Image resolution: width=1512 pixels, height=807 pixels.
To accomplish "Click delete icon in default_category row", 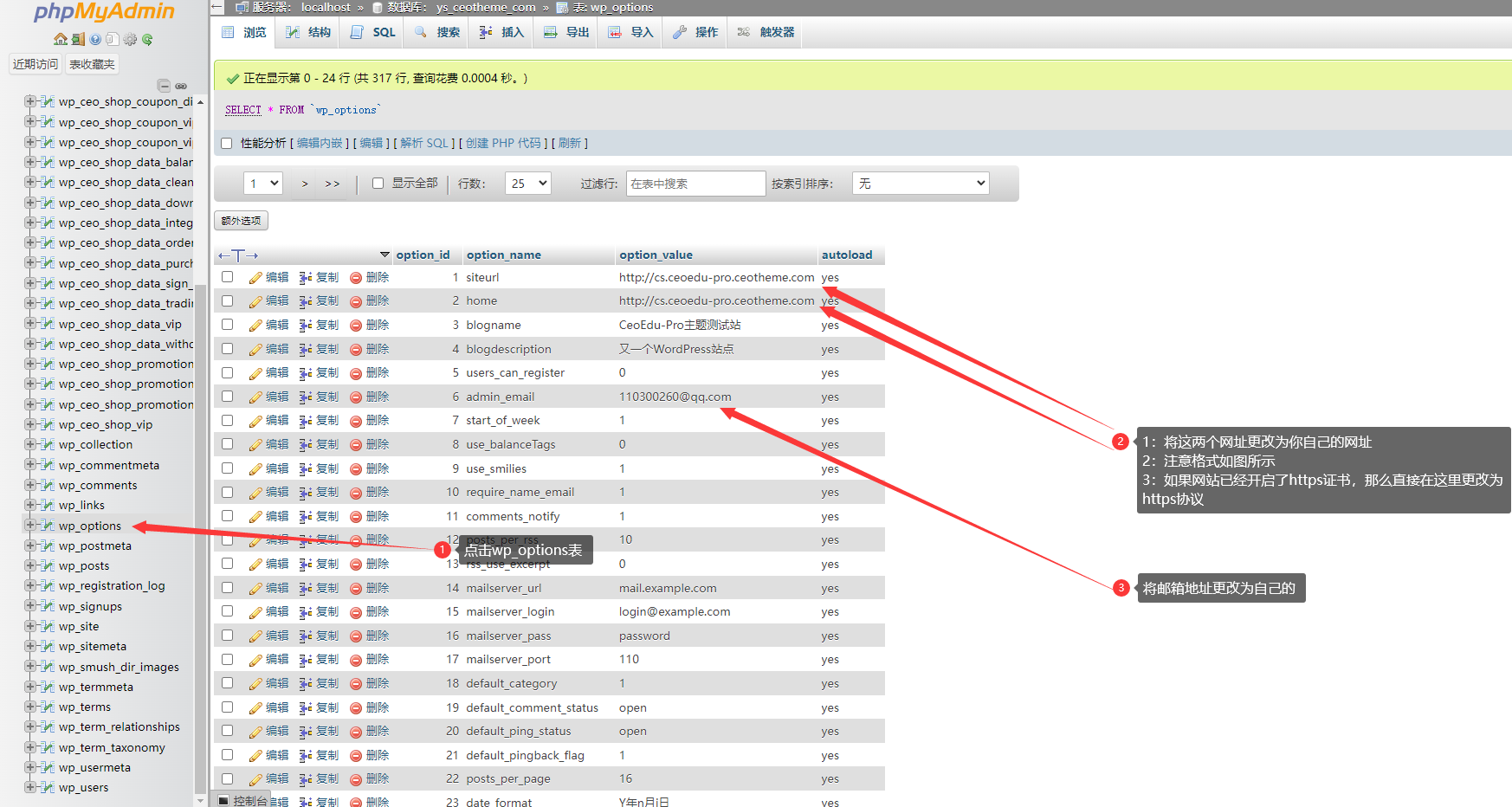I will [356, 684].
